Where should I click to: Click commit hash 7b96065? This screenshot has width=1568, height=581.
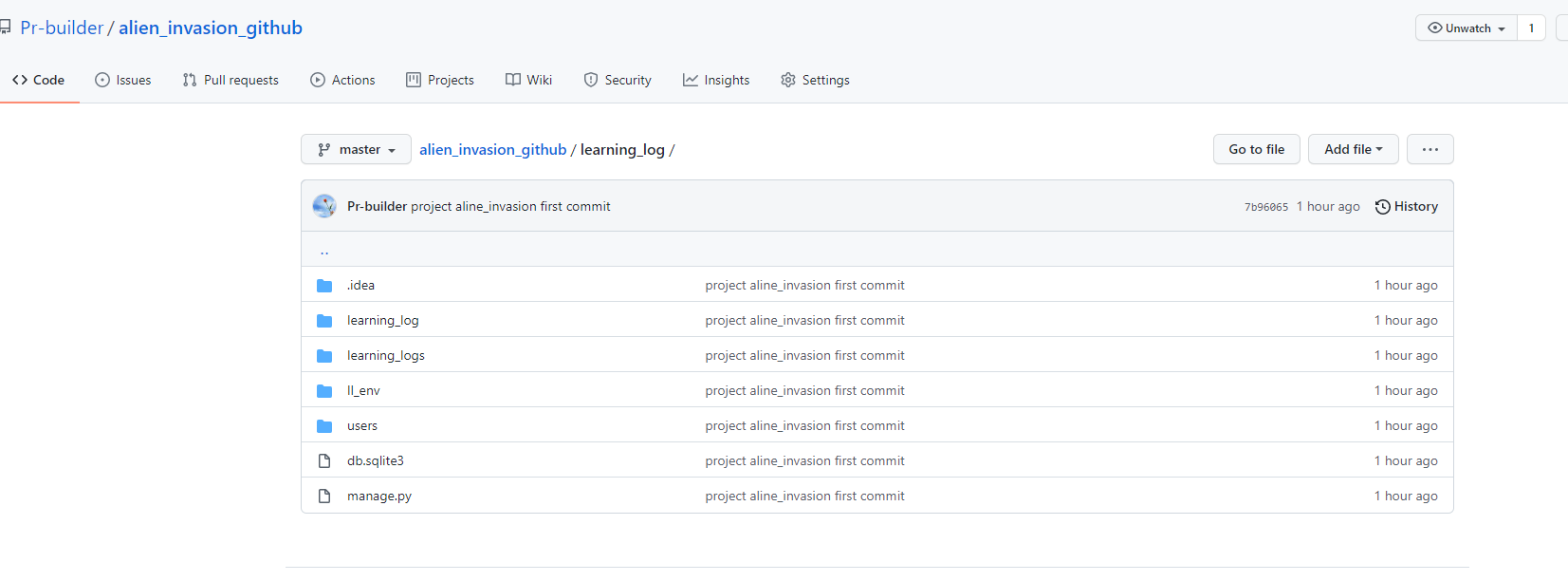click(1266, 207)
